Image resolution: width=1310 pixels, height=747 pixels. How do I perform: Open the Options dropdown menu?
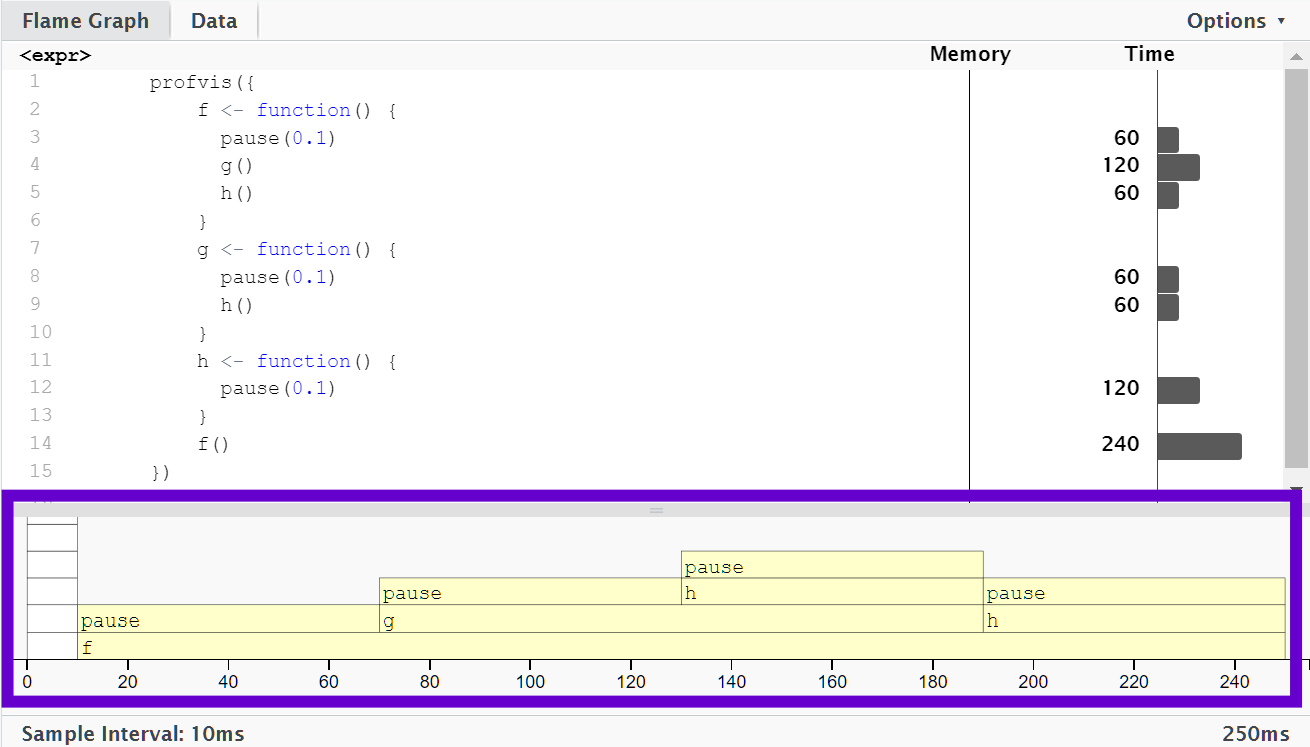(x=1236, y=21)
